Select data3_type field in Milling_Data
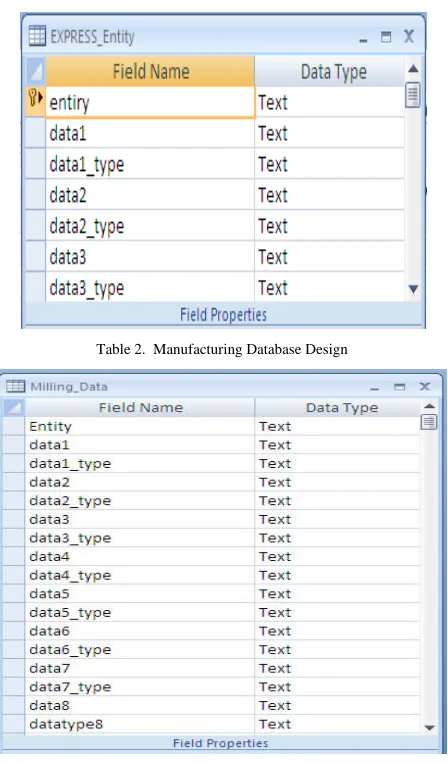This screenshot has height=762, width=448. (139, 538)
